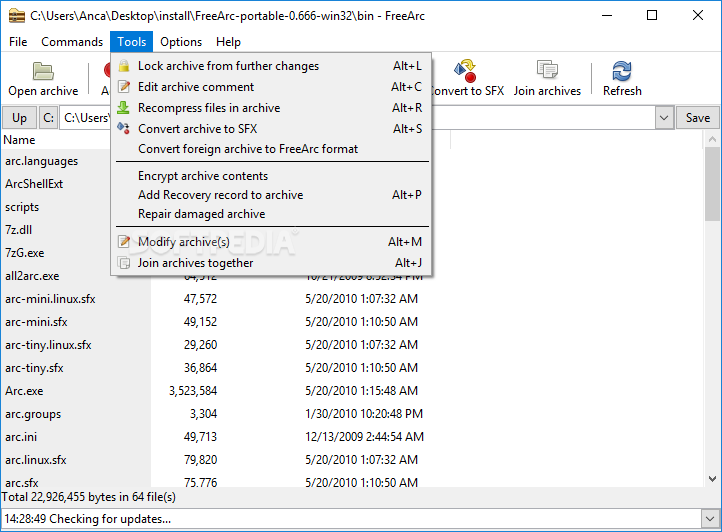Expand the path history dropdown arrow
Screen dimensions: 722x532
click(x=664, y=118)
